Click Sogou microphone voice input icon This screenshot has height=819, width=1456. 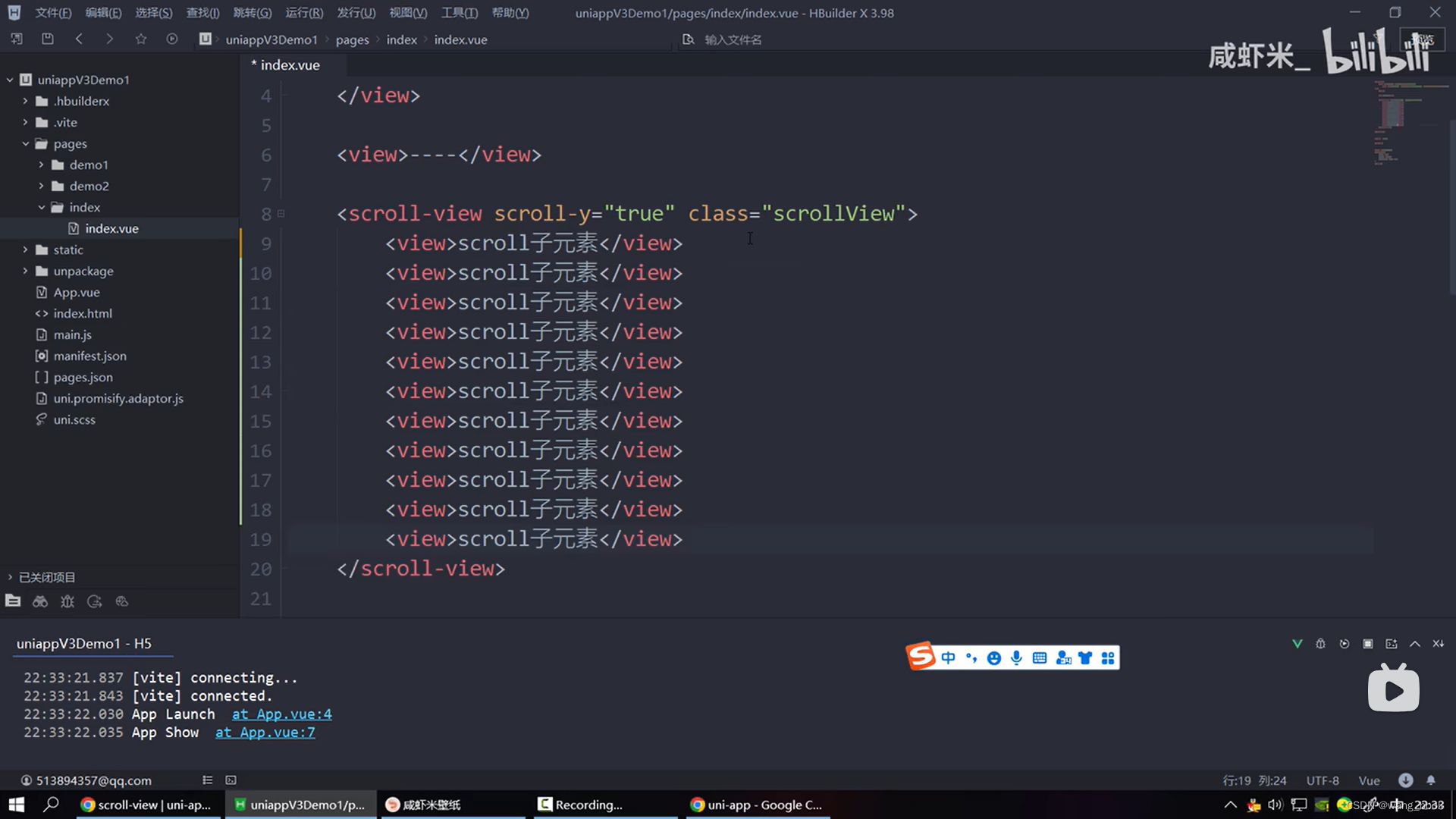click(1017, 657)
